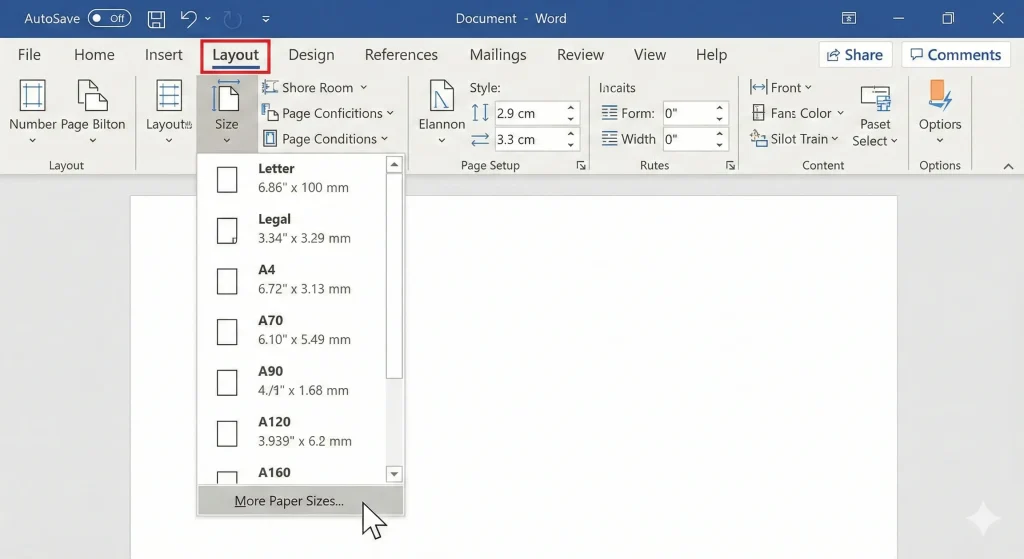The image size is (1024, 559).
Task: Select the A90 paper size
Action: (x=292, y=381)
